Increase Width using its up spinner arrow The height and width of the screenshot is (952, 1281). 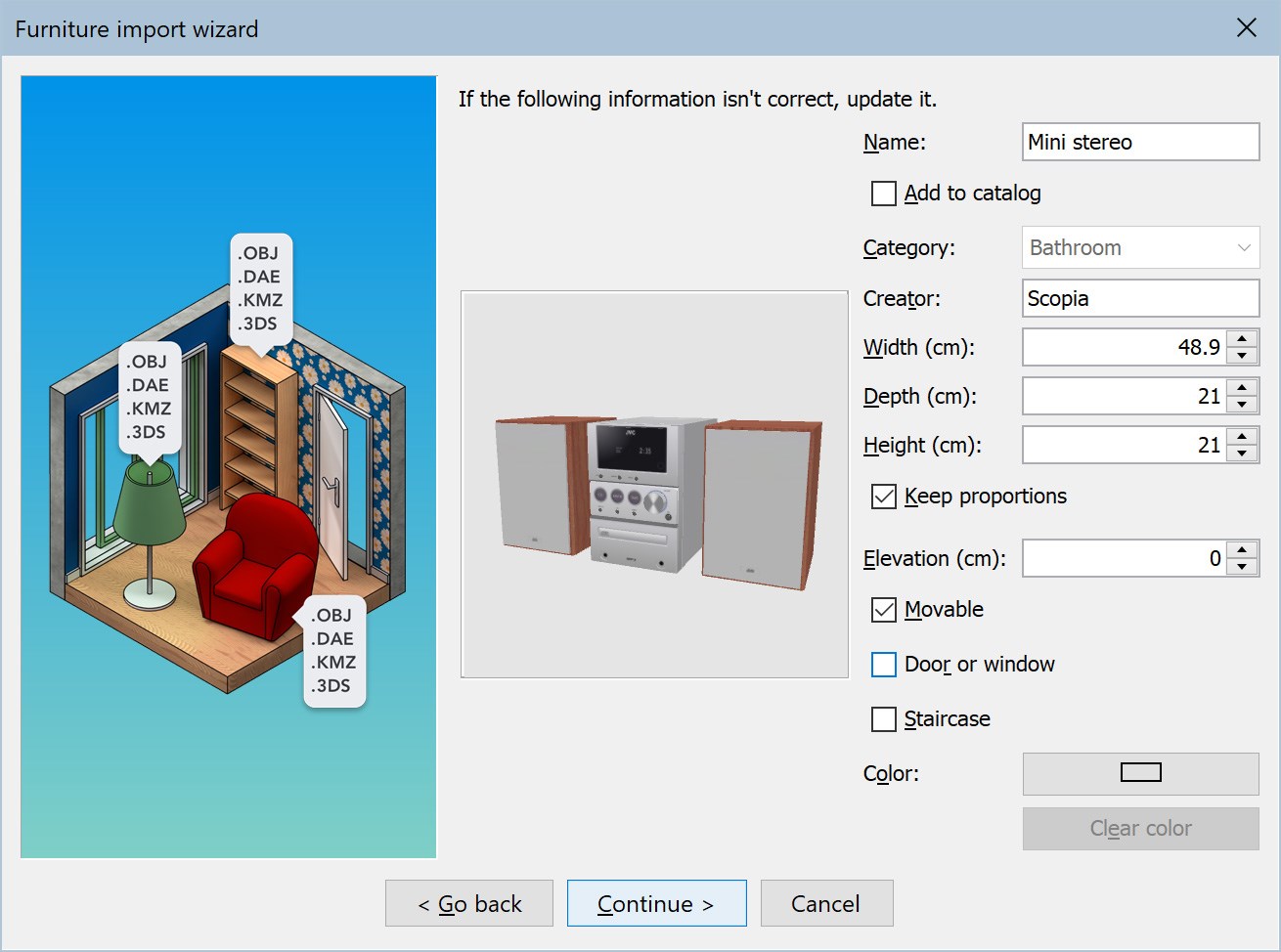point(1243,339)
